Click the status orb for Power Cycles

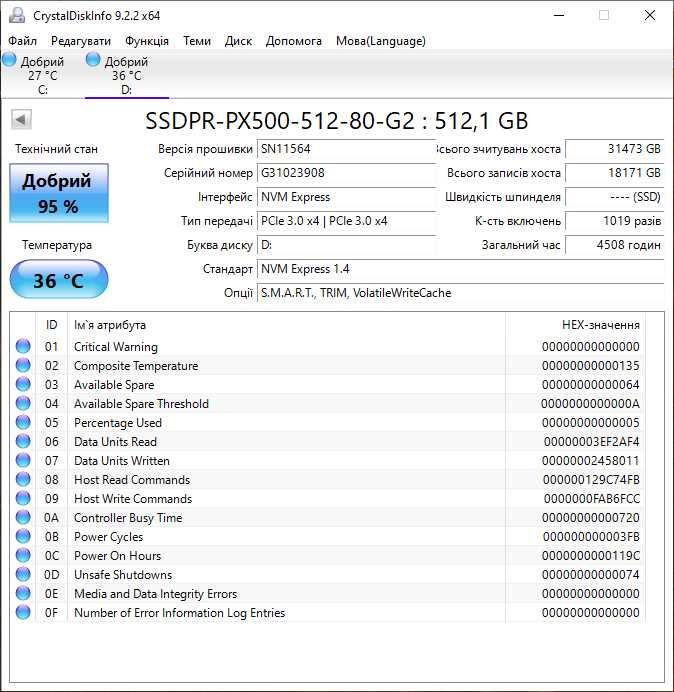[x=23, y=536]
